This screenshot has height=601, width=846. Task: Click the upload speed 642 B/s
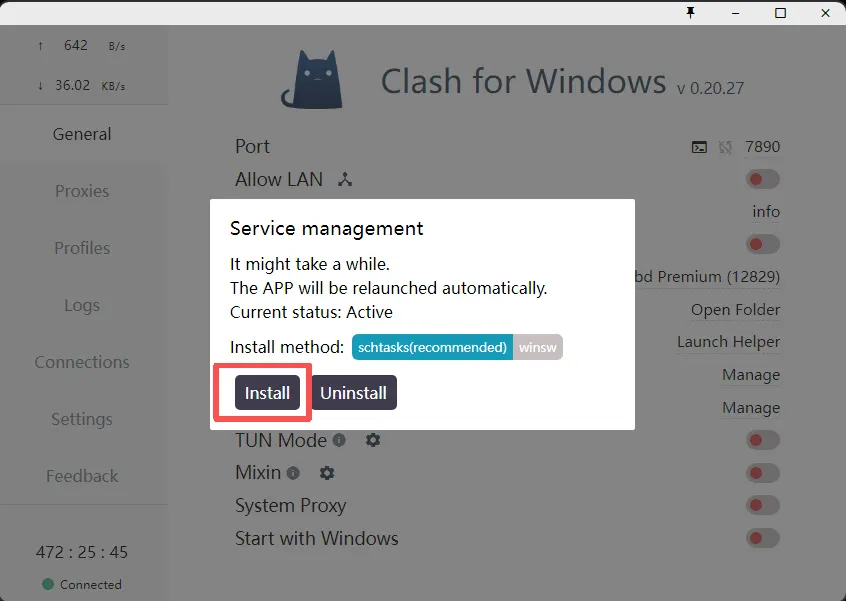click(x=82, y=46)
